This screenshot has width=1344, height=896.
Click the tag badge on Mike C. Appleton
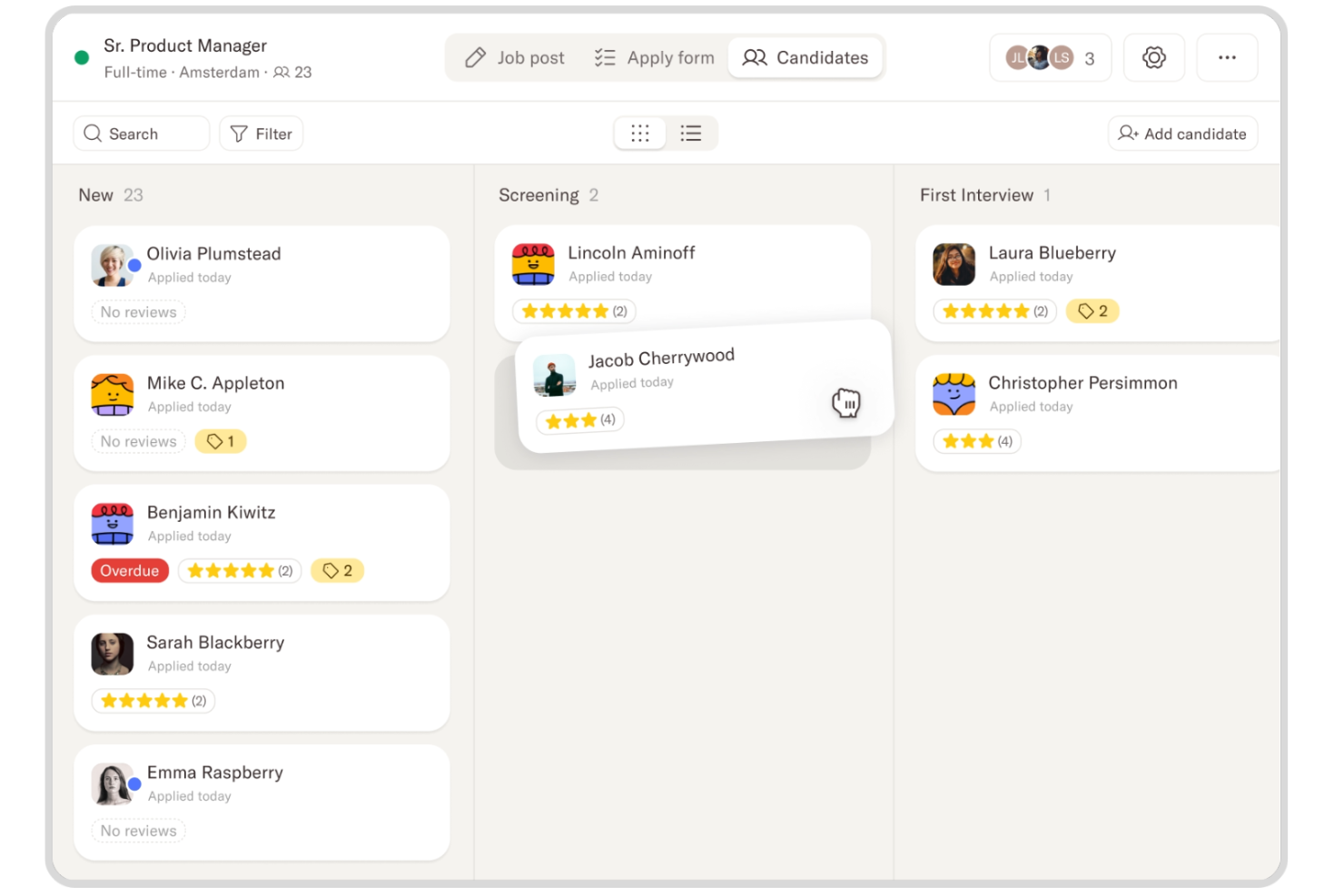pyautogui.click(x=221, y=441)
